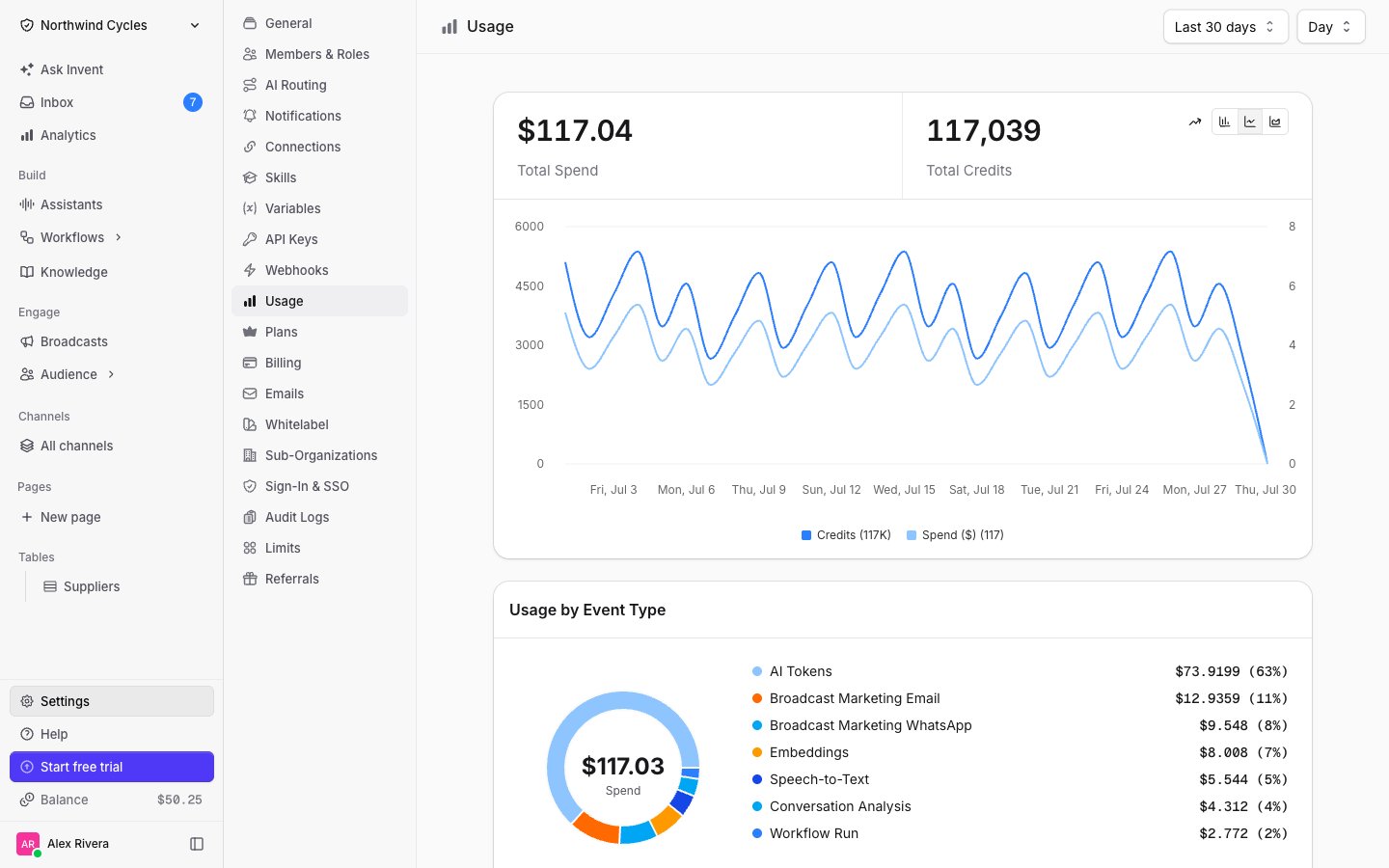Open Variables settings
Screen dimensions: 1389x868
click(x=319, y=208)
